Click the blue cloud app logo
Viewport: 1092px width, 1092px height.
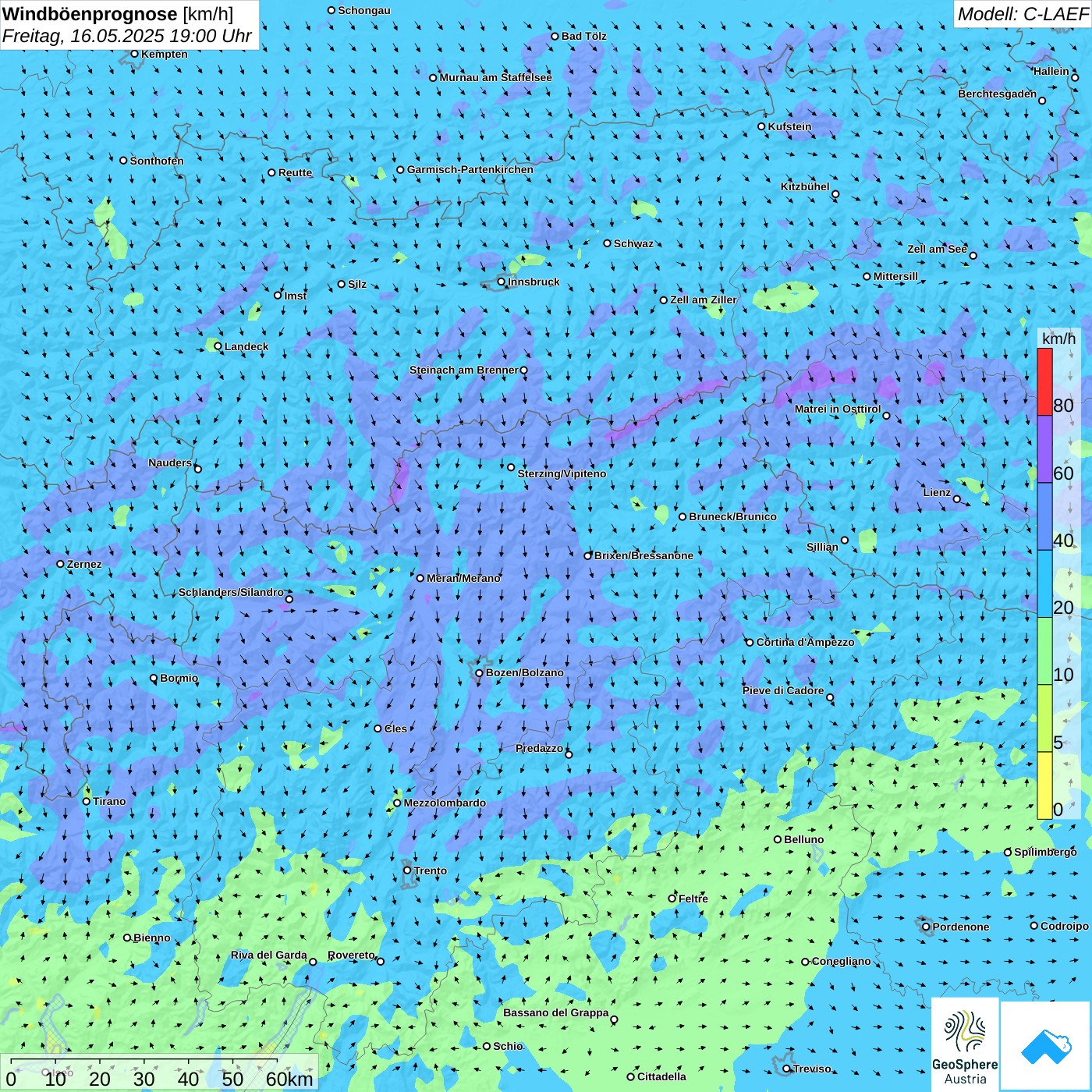(x=1046, y=1046)
